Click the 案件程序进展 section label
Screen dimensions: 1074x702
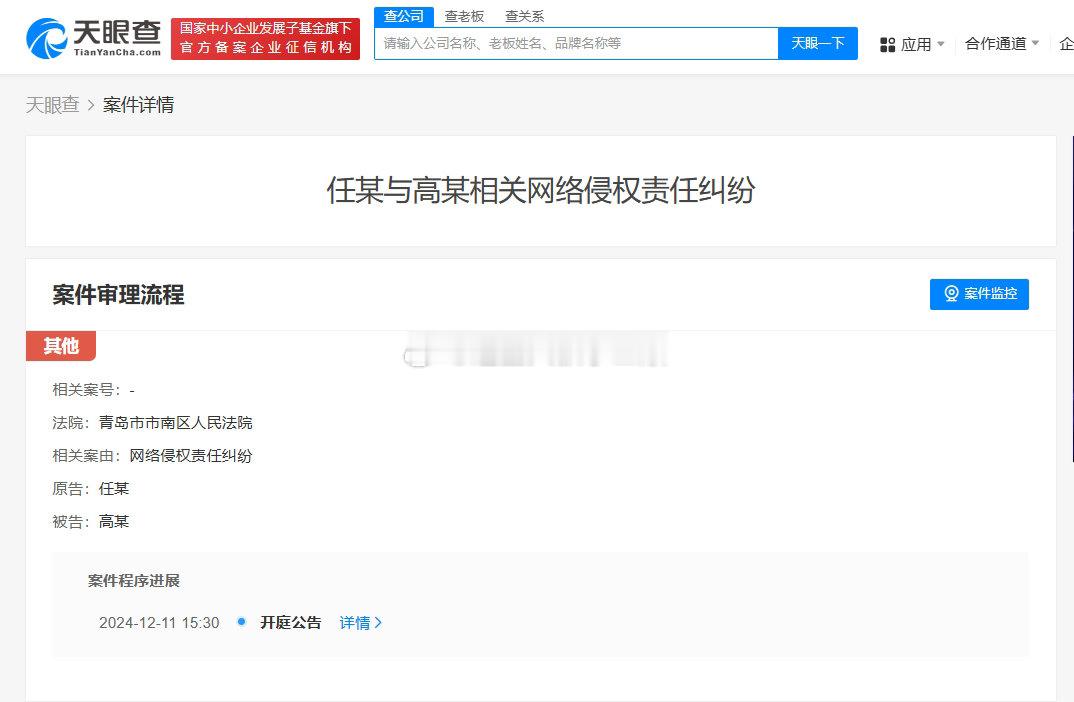pos(134,581)
